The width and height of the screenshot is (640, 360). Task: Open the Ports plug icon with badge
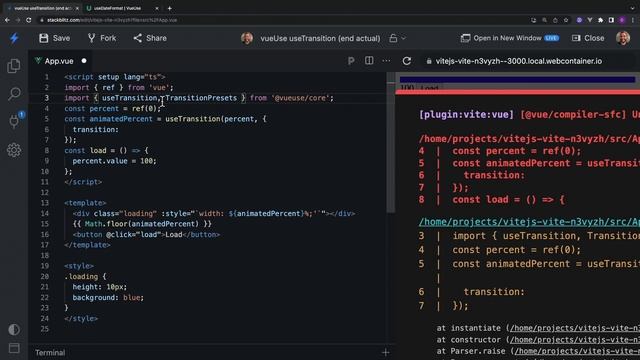[x=14, y=121]
